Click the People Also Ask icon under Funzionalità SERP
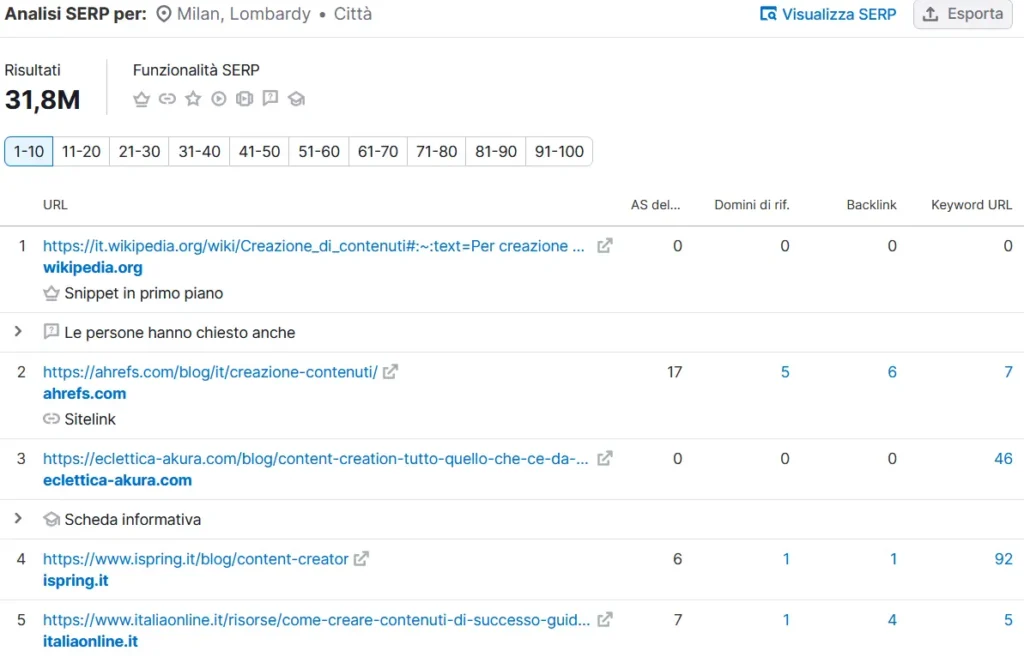The image size is (1024, 657). pos(270,99)
